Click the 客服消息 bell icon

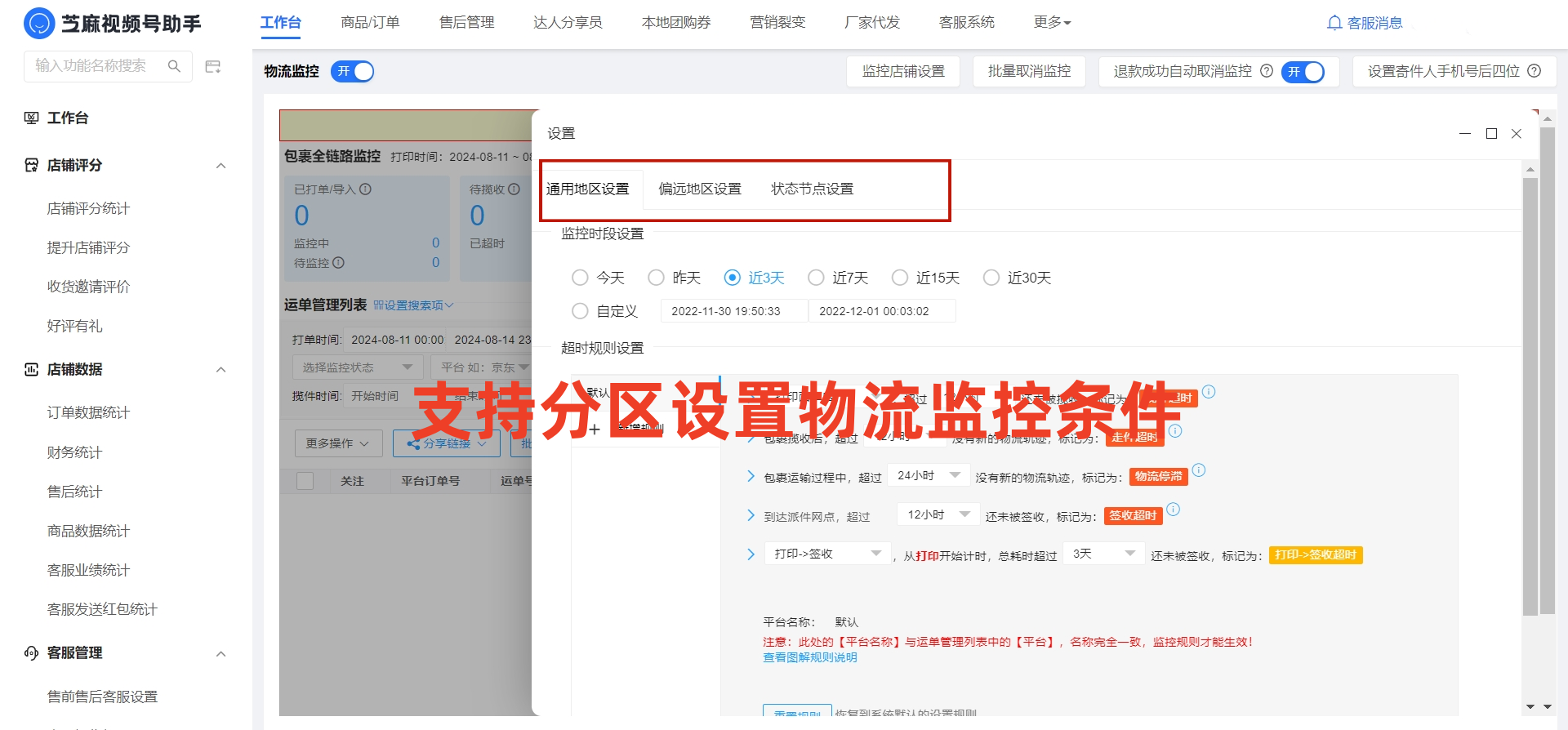tap(1334, 23)
